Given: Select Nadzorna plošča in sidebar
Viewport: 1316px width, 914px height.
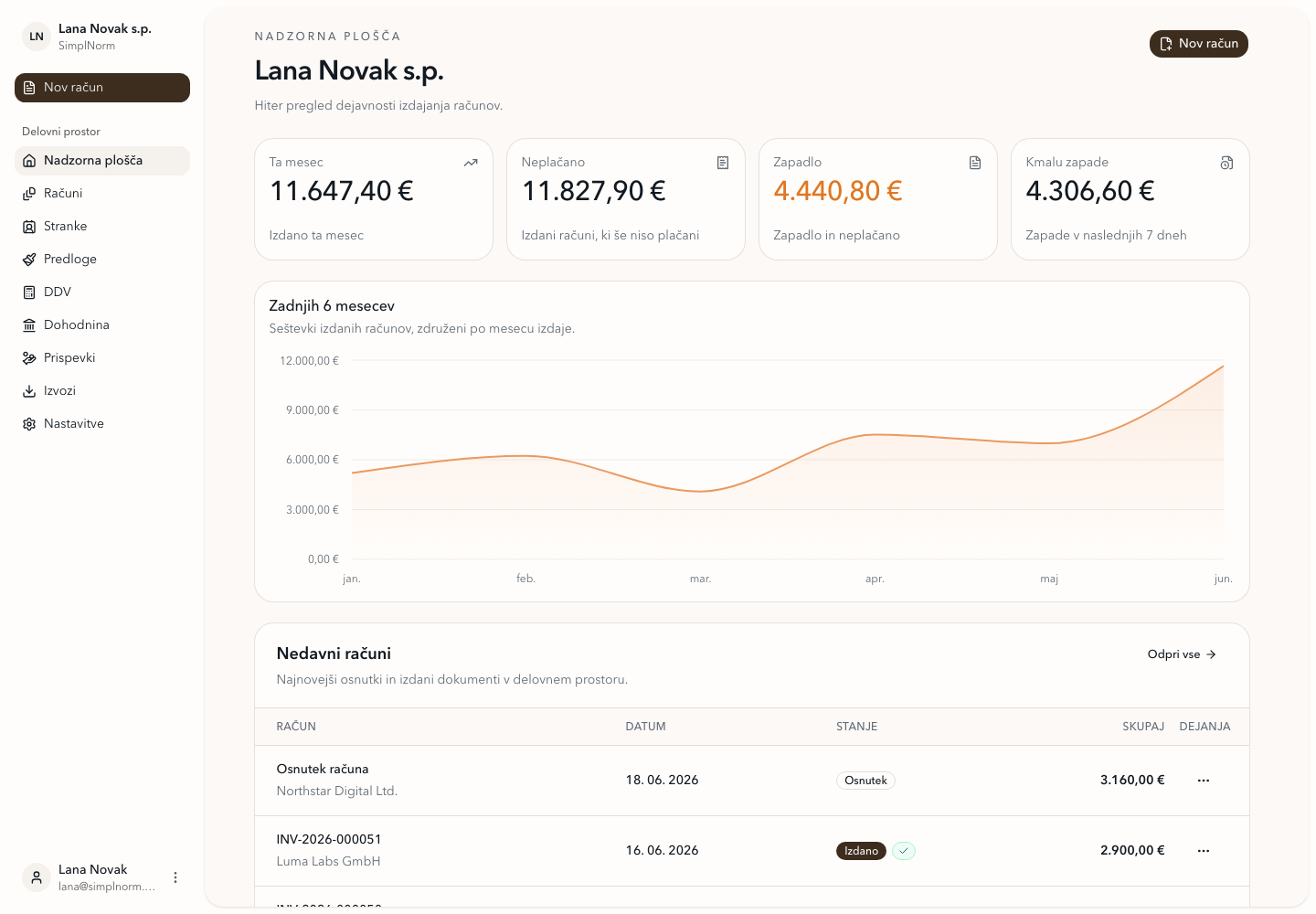Looking at the screenshot, I should pos(102,160).
